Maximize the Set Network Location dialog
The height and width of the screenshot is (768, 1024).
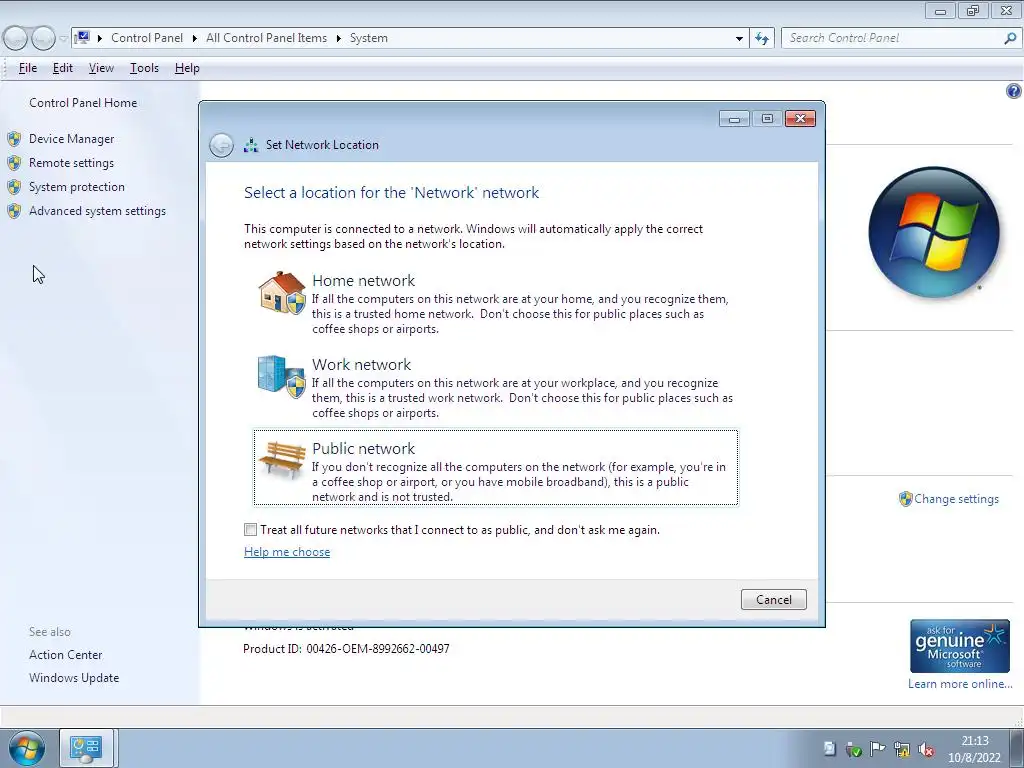pyautogui.click(x=767, y=119)
